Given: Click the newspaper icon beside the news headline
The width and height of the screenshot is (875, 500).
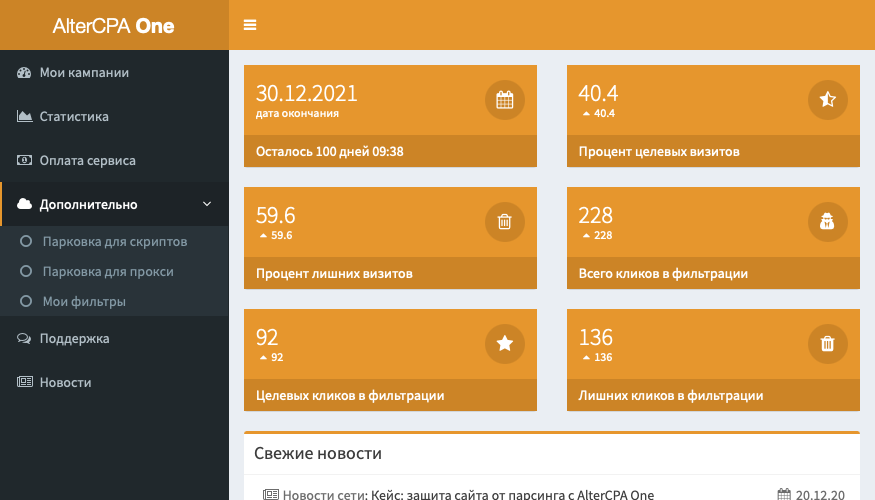Looking at the screenshot, I should 271,494.
